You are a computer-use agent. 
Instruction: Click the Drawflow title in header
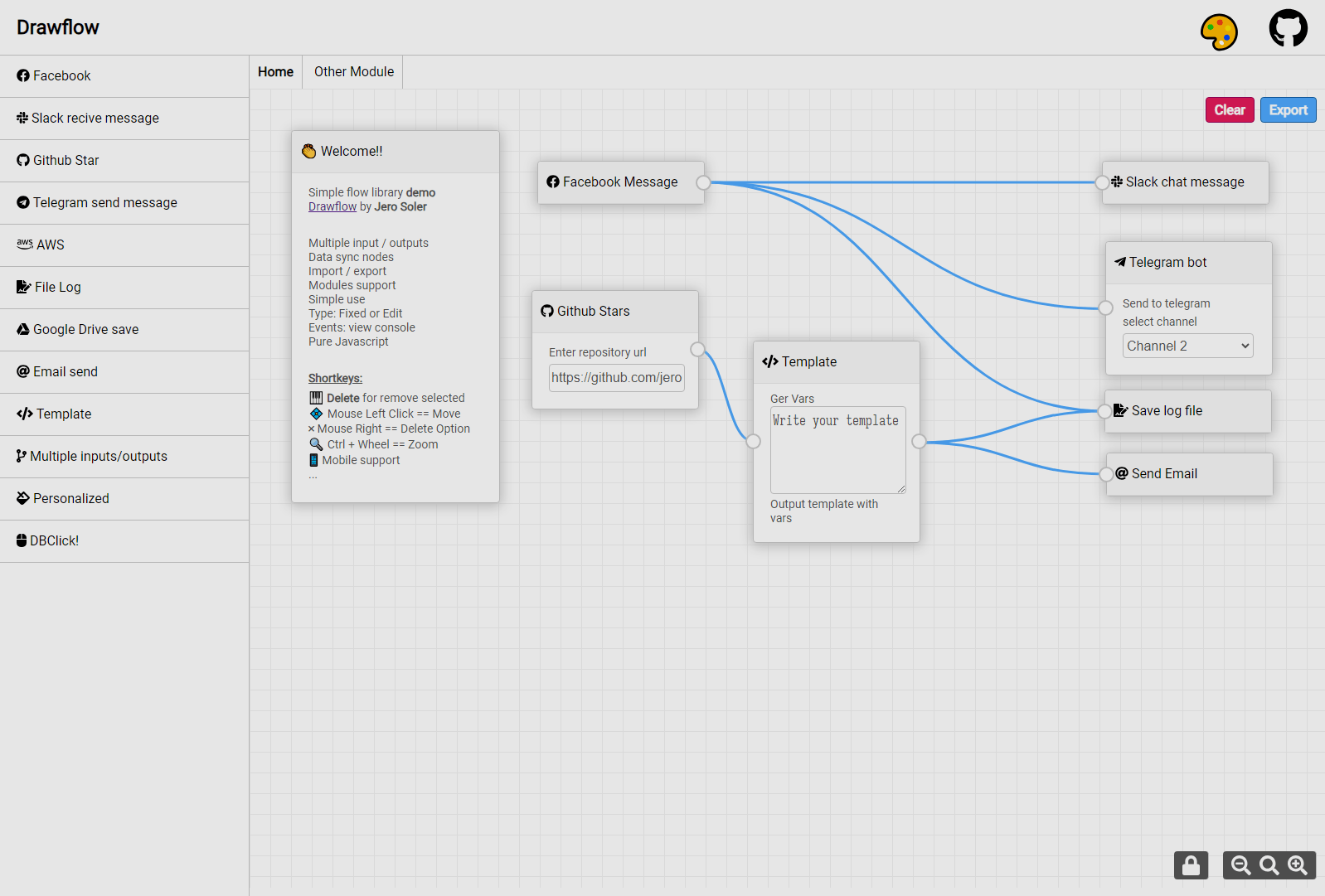(x=58, y=27)
